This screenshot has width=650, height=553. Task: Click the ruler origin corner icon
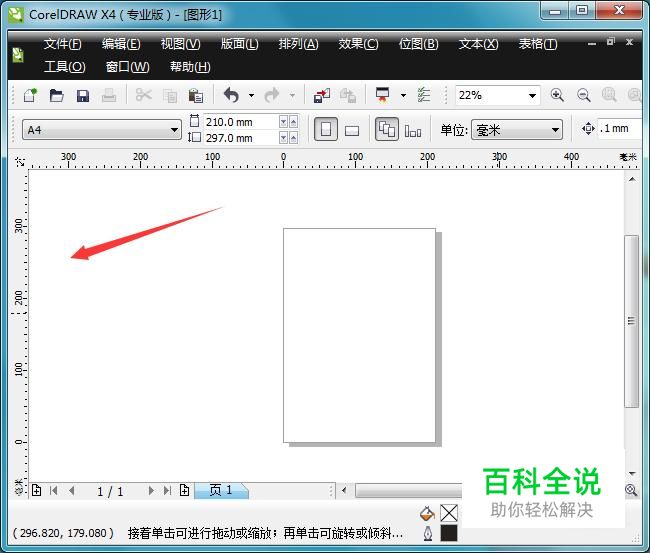click(x=19, y=161)
